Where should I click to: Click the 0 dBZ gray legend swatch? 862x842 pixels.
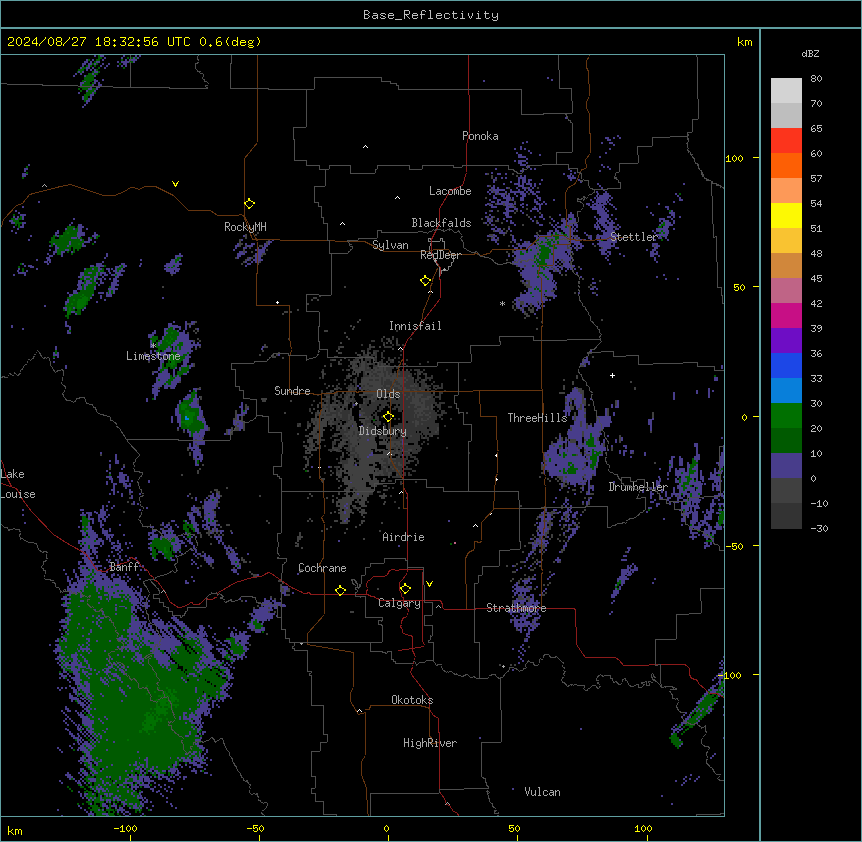tap(786, 490)
